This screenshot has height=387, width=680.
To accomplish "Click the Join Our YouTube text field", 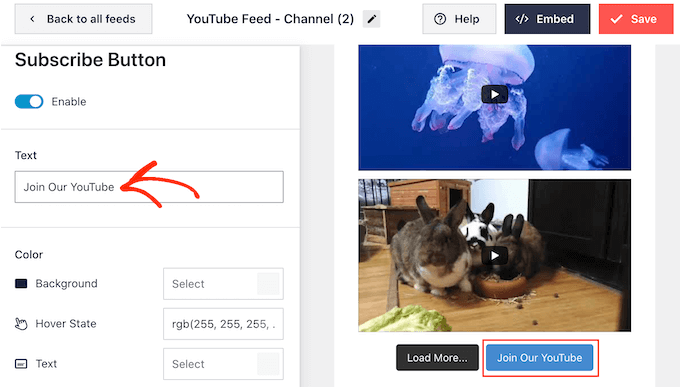I will tap(149, 187).
